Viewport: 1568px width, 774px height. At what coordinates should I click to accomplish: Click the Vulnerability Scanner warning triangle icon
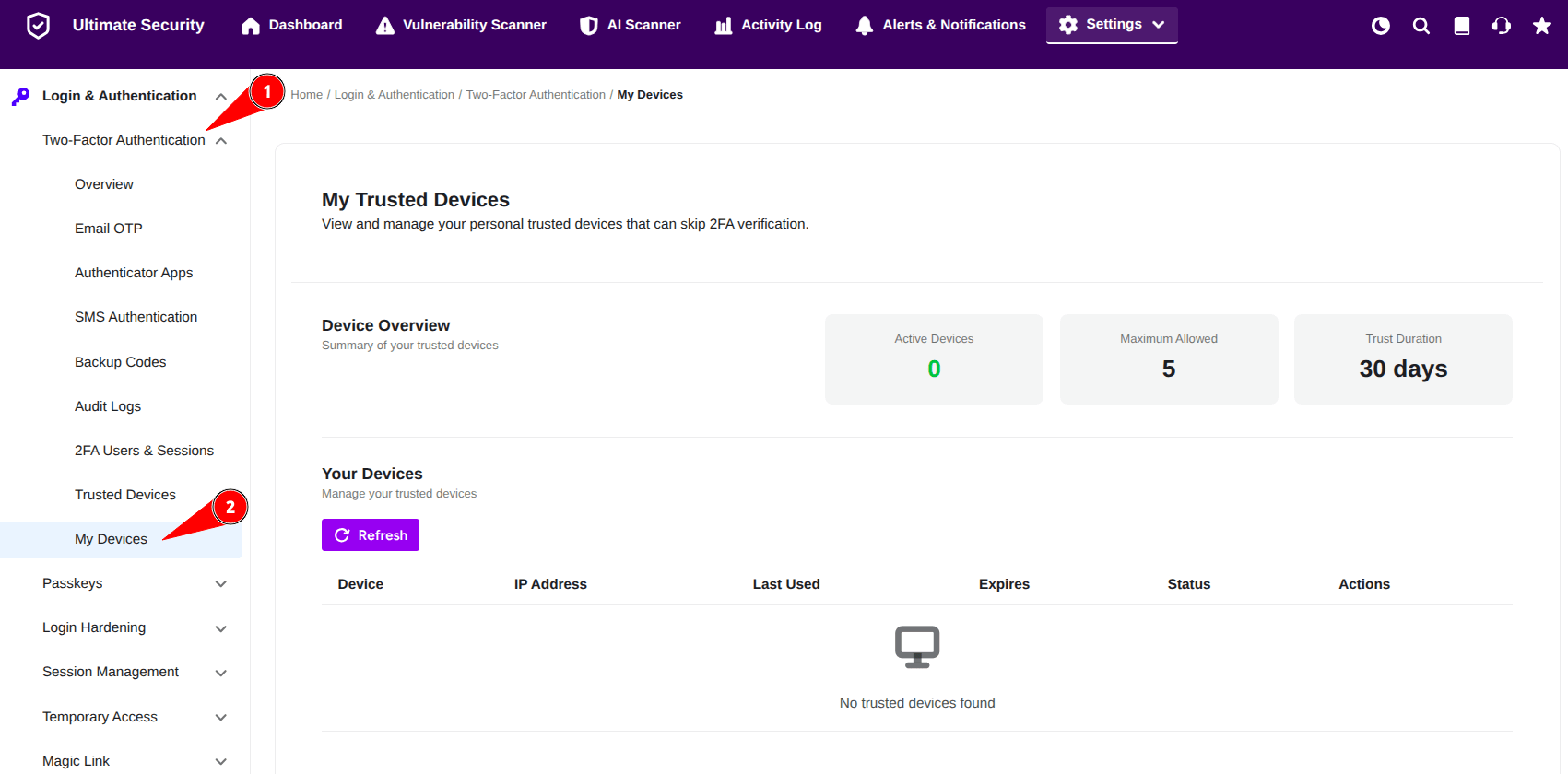tap(385, 26)
